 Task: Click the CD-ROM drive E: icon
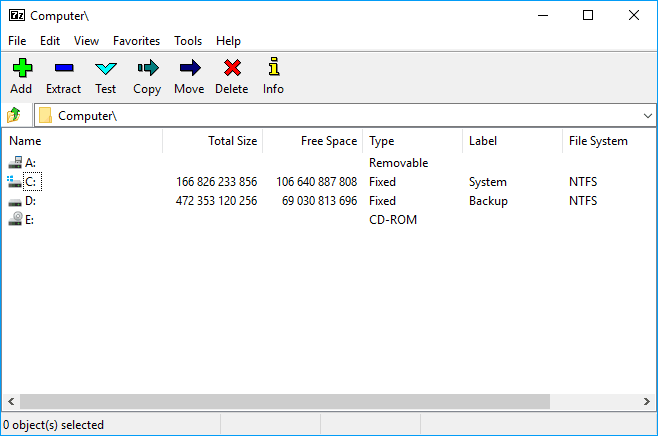tap(15, 219)
